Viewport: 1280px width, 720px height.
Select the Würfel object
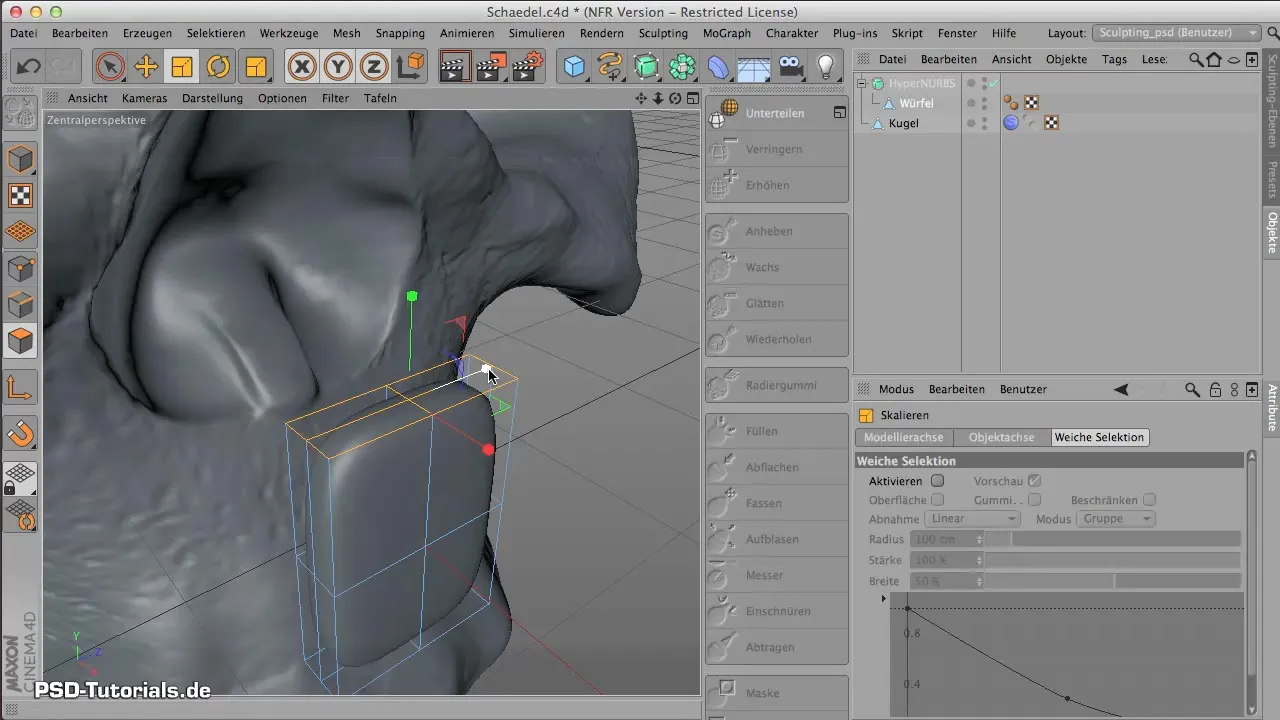click(916, 103)
